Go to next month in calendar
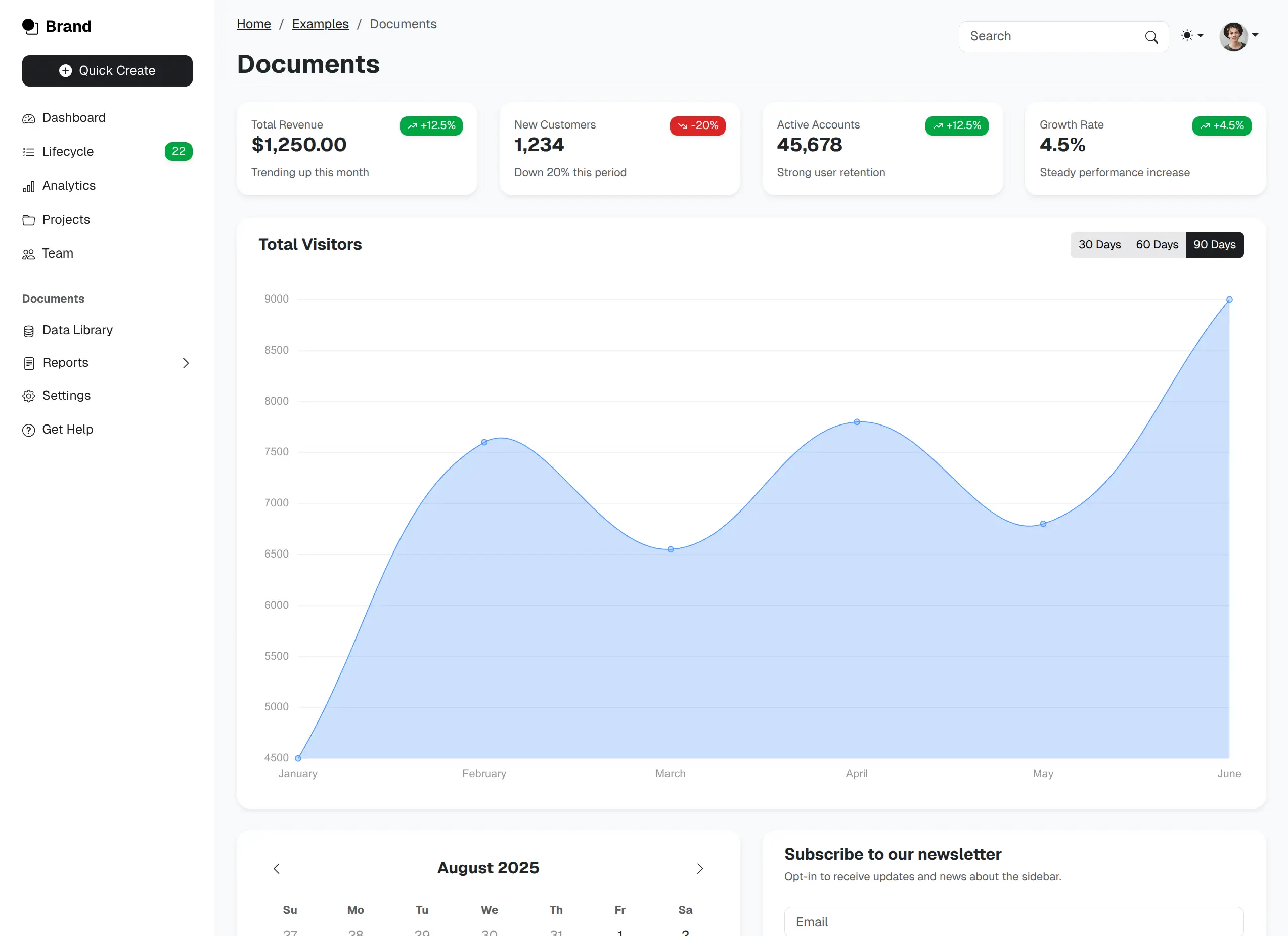This screenshot has height=936, width=1288. pyautogui.click(x=700, y=868)
